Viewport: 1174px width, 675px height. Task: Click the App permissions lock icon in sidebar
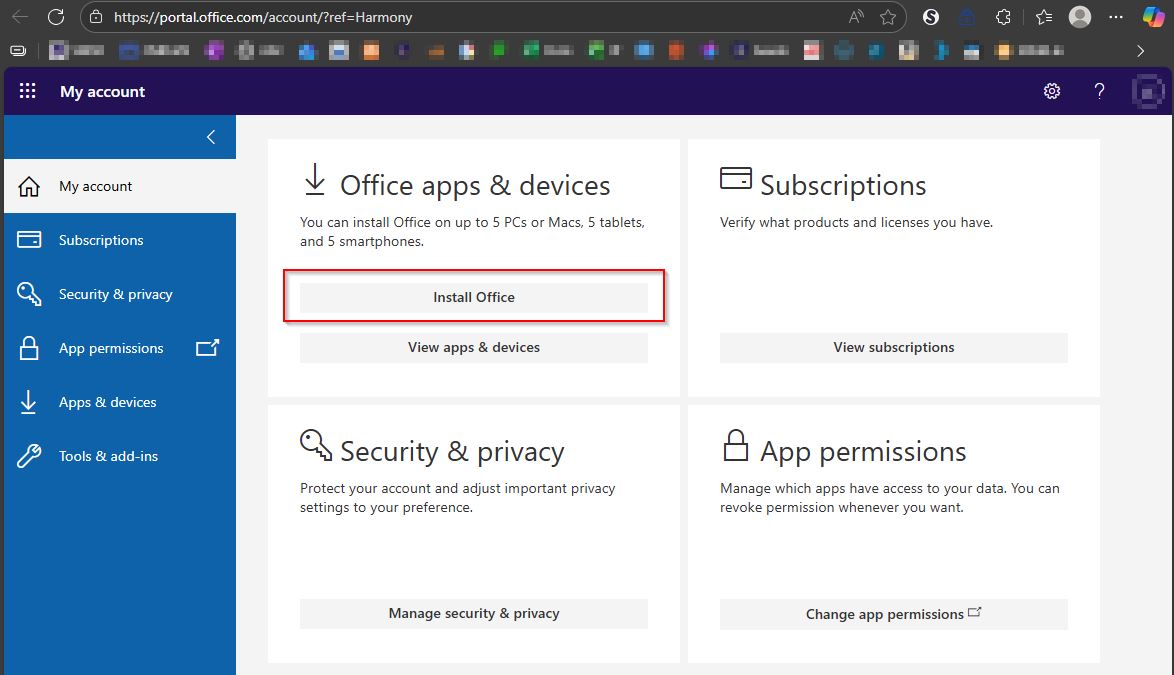(29, 348)
